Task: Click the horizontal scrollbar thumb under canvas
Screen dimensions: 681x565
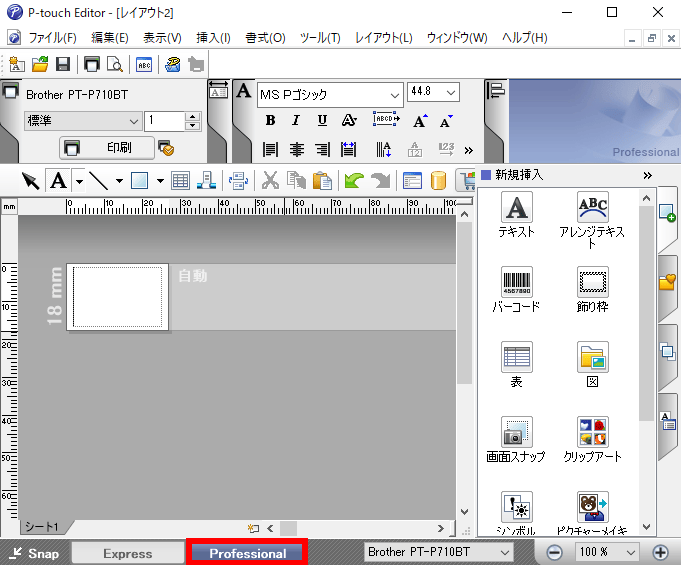Action: (288, 529)
